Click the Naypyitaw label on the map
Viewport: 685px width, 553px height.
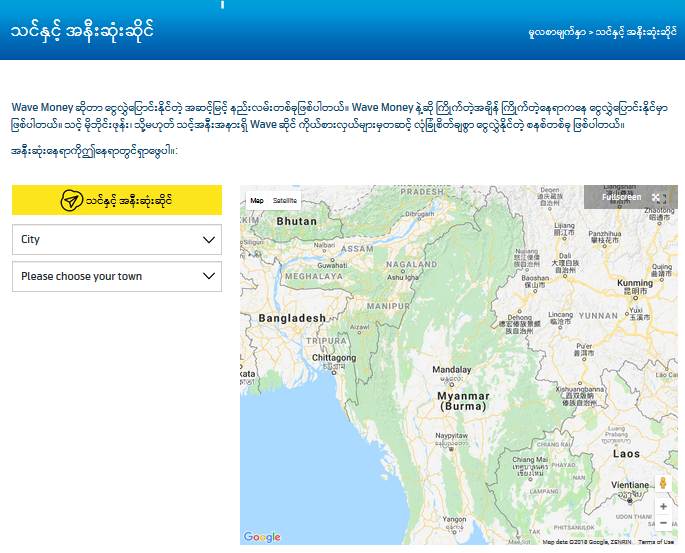(x=452, y=435)
